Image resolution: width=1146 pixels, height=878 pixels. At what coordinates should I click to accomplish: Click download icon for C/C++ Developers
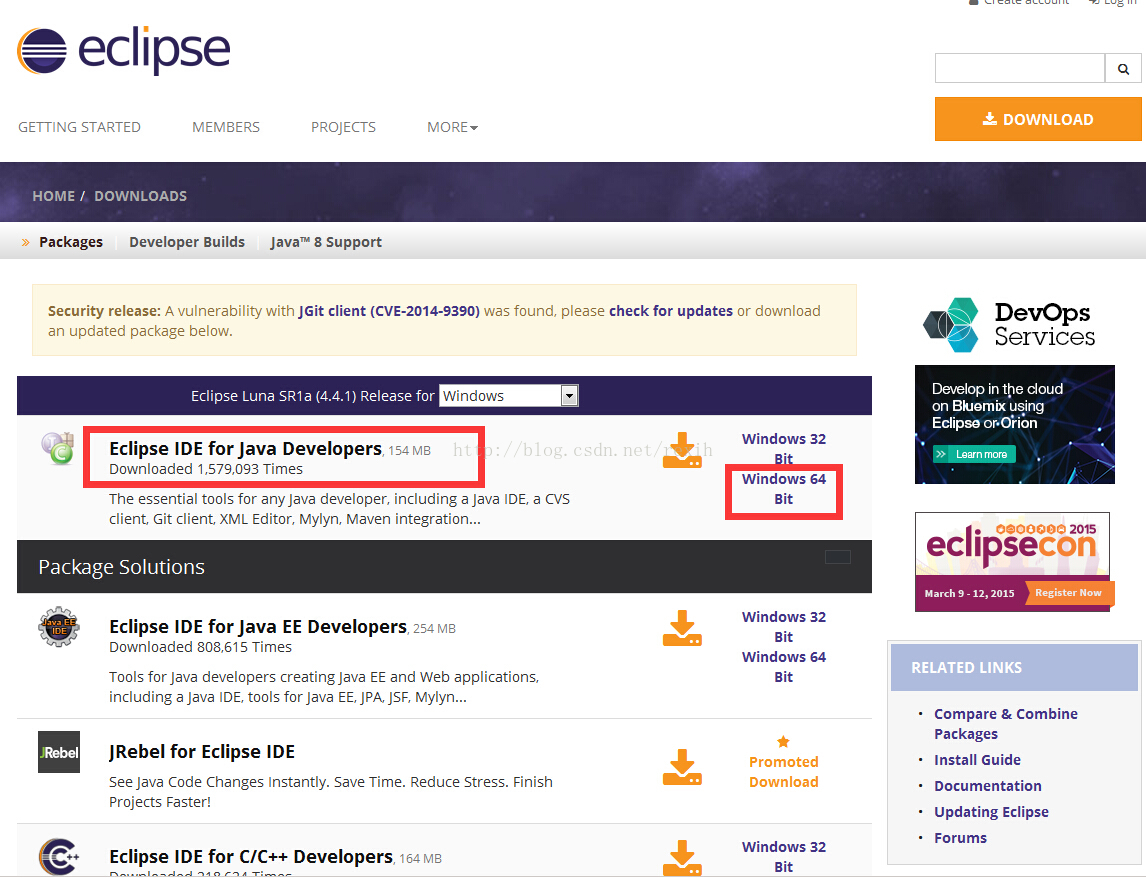[682, 858]
